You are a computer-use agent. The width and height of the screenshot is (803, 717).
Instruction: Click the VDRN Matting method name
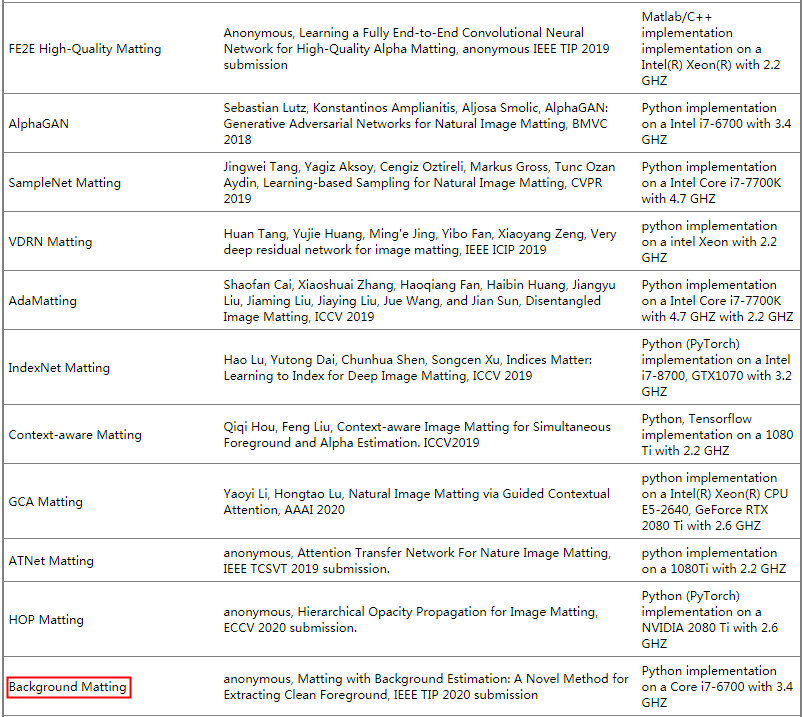pyautogui.click(x=51, y=241)
